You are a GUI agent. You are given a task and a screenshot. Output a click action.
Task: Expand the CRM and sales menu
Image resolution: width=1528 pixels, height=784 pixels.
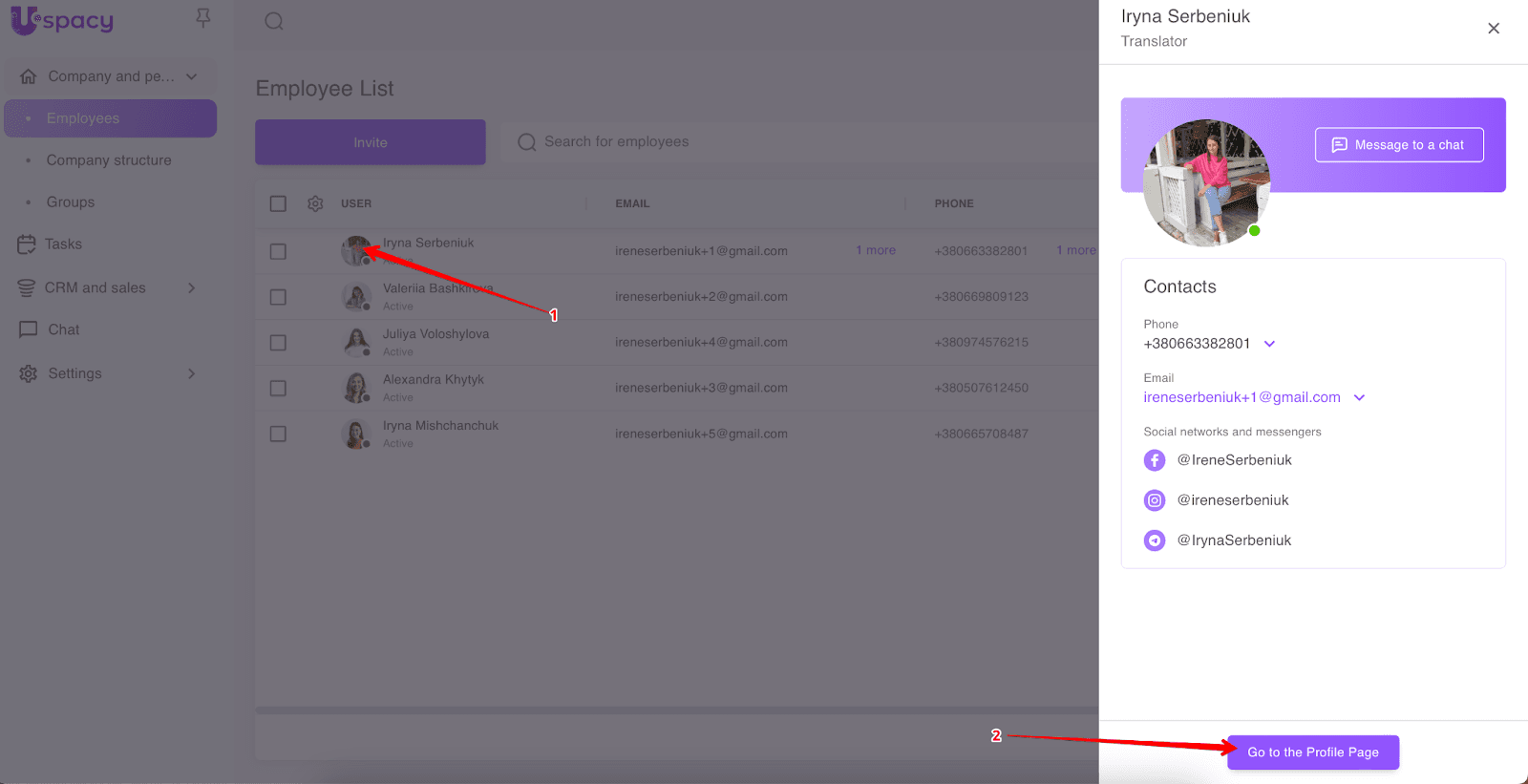pyautogui.click(x=191, y=287)
